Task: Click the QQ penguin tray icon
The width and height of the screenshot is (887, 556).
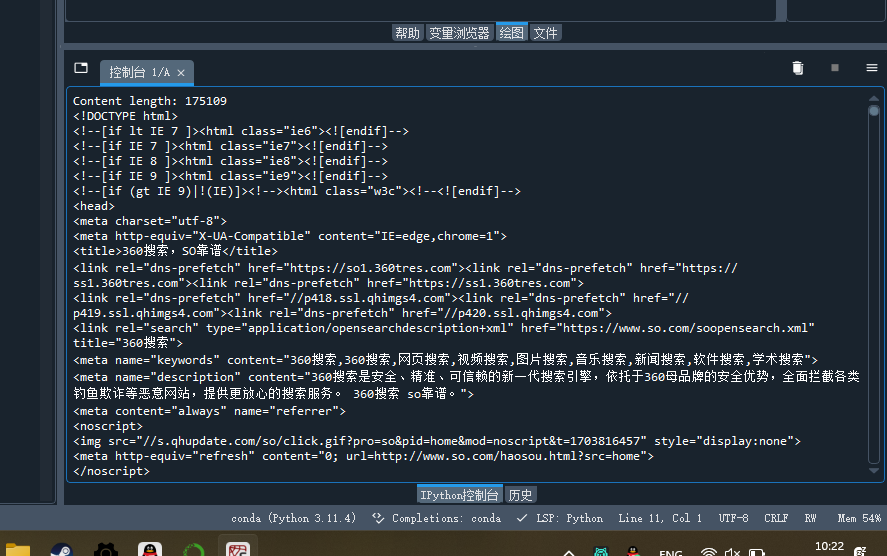Action: coord(633,551)
